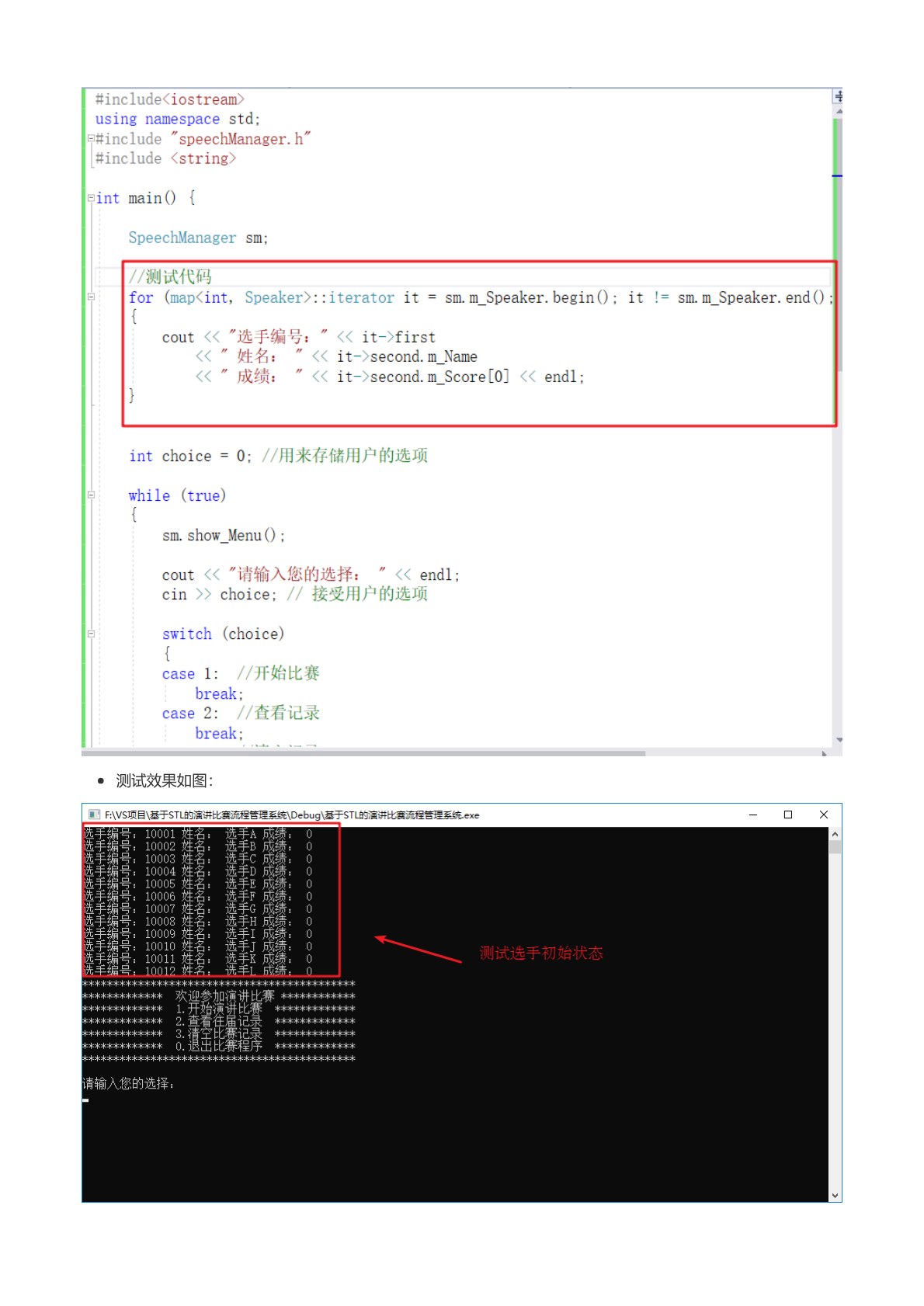
Task: Collapse the while (true) block
Action: point(91,495)
